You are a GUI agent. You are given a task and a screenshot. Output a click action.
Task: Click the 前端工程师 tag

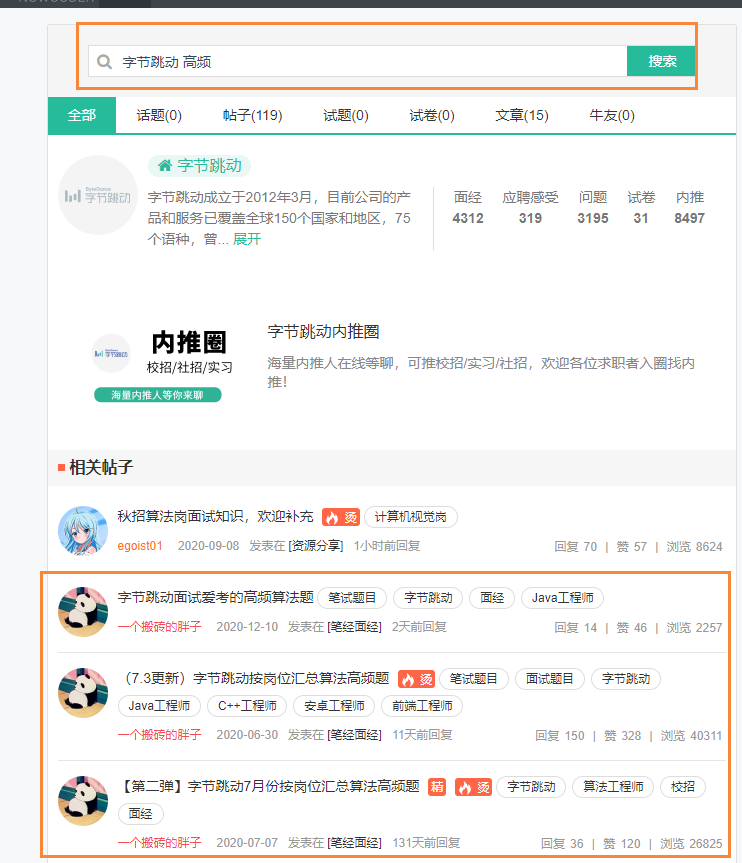click(422, 706)
